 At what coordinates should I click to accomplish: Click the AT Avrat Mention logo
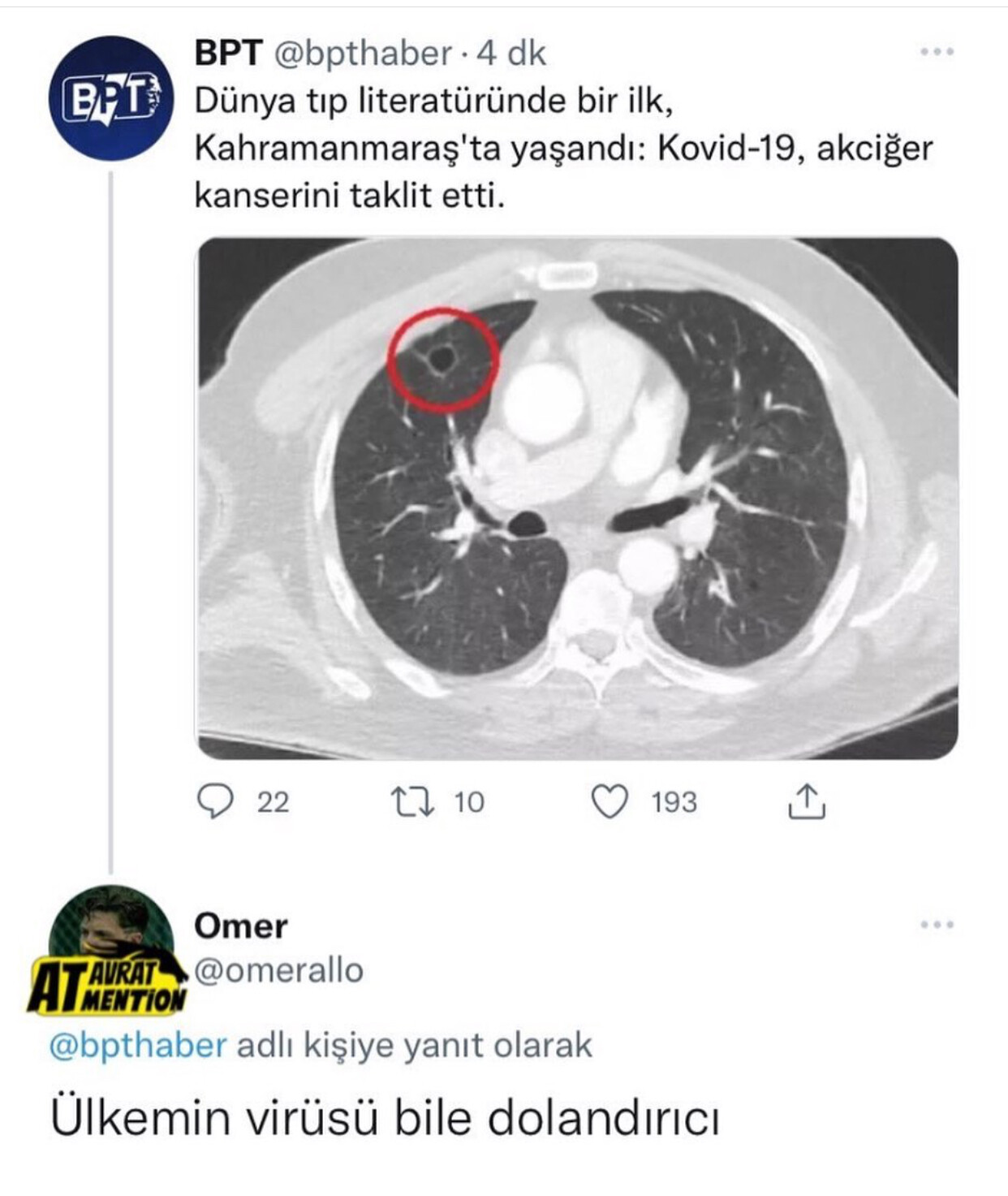tap(107, 986)
